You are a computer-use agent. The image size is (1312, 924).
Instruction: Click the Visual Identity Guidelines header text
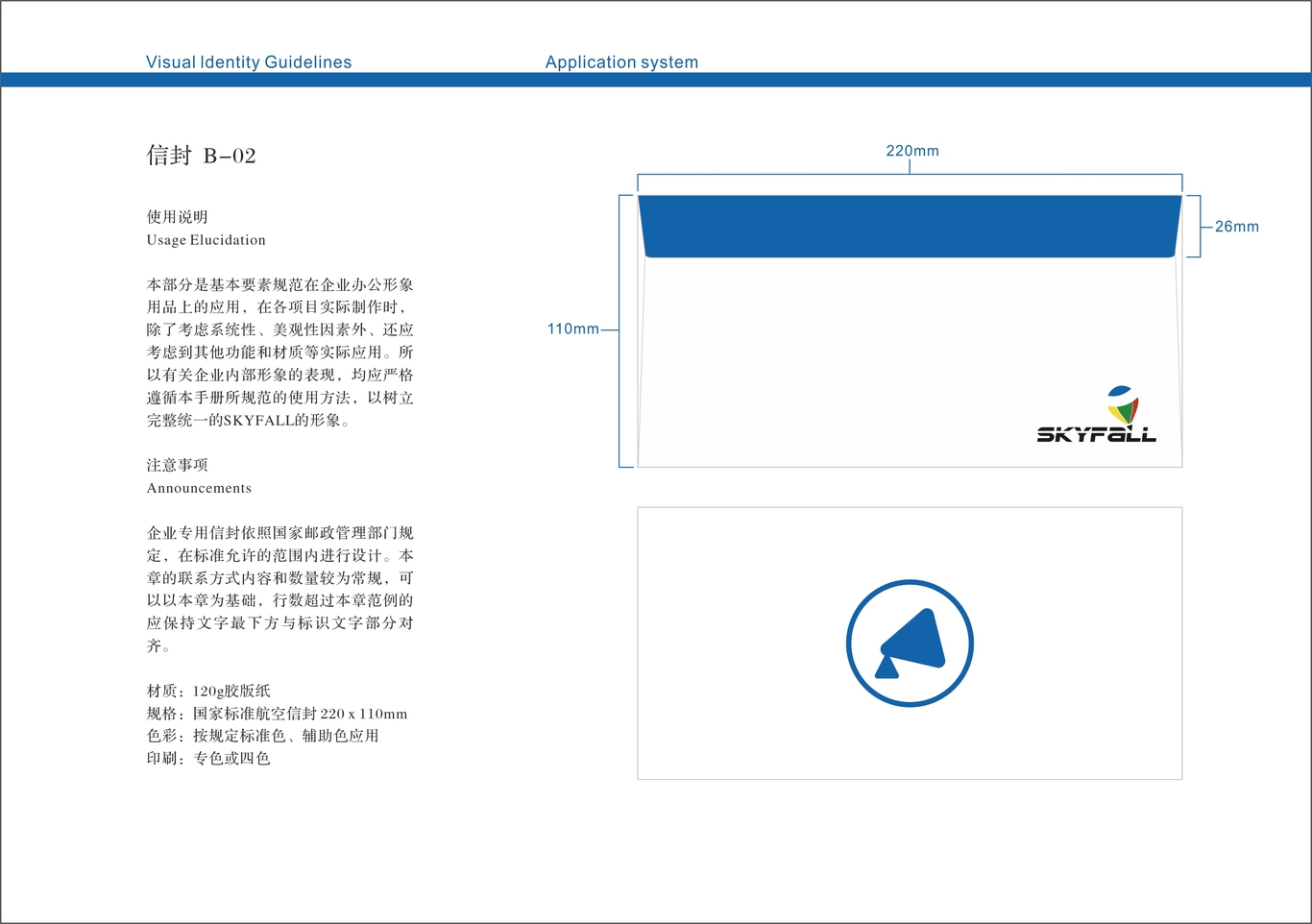249,62
